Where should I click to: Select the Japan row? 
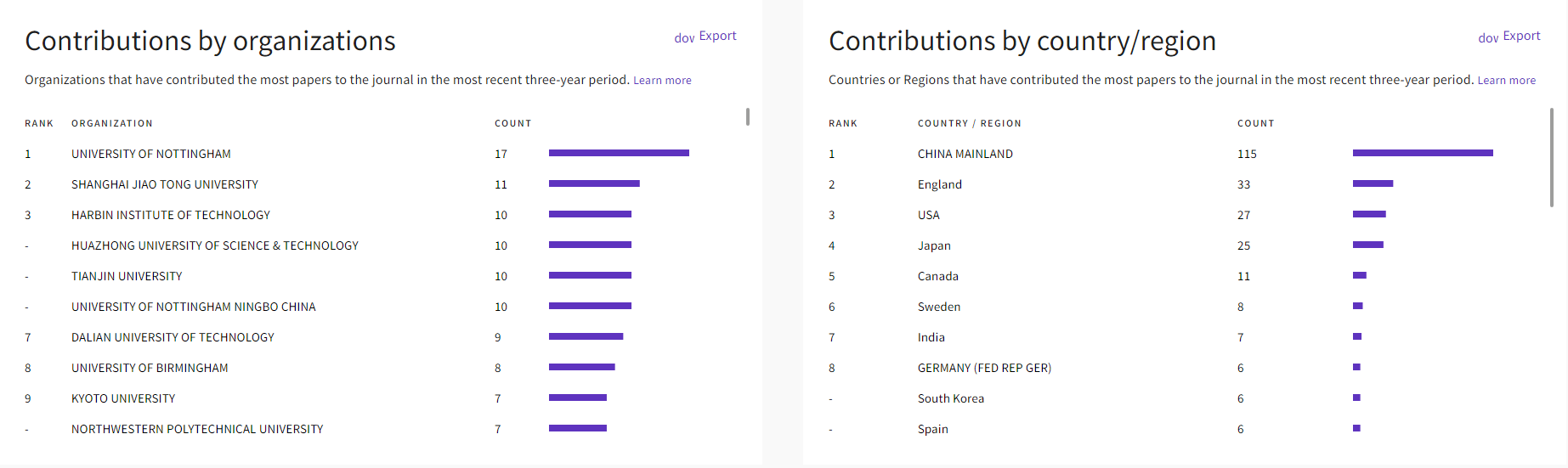tap(934, 245)
